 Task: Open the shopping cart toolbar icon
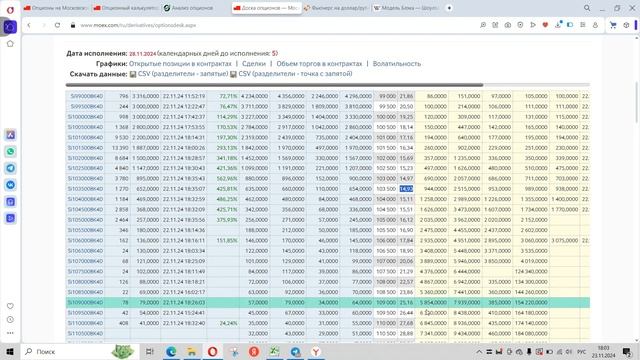[613, 25]
